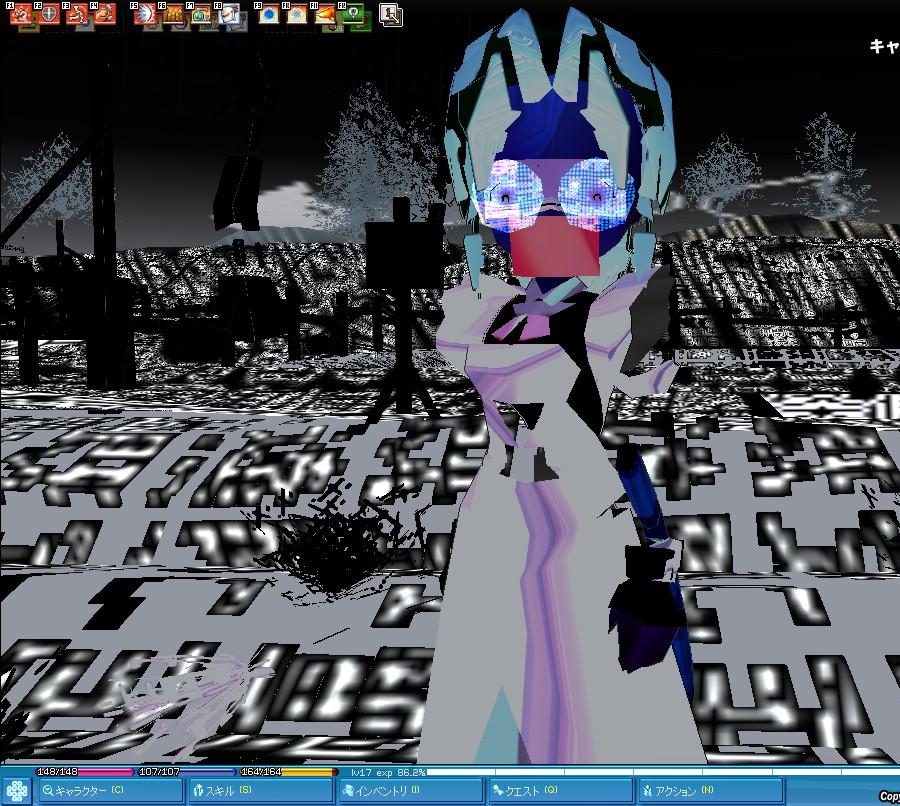Use the F2 shield defense skill

point(46,15)
